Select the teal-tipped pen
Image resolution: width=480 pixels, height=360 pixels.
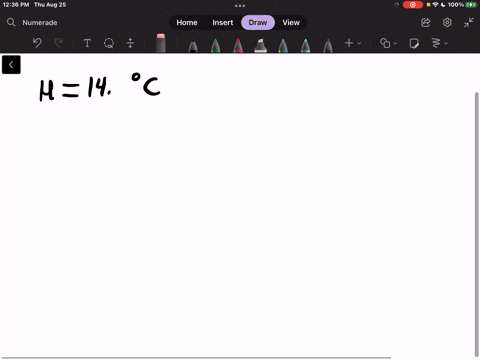[305, 46]
